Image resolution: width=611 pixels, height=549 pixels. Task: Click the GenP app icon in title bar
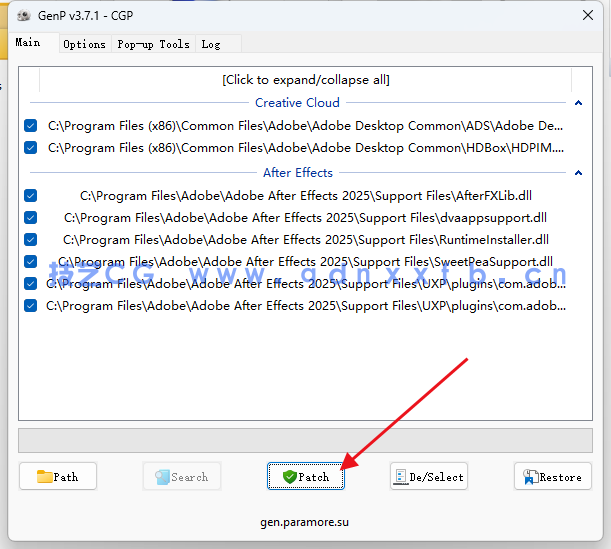click(x=22, y=14)
